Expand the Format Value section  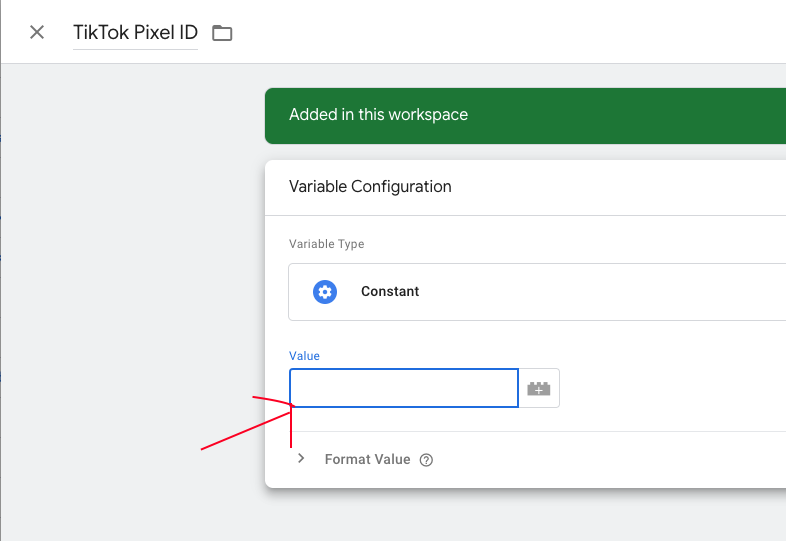coord(301,458)
